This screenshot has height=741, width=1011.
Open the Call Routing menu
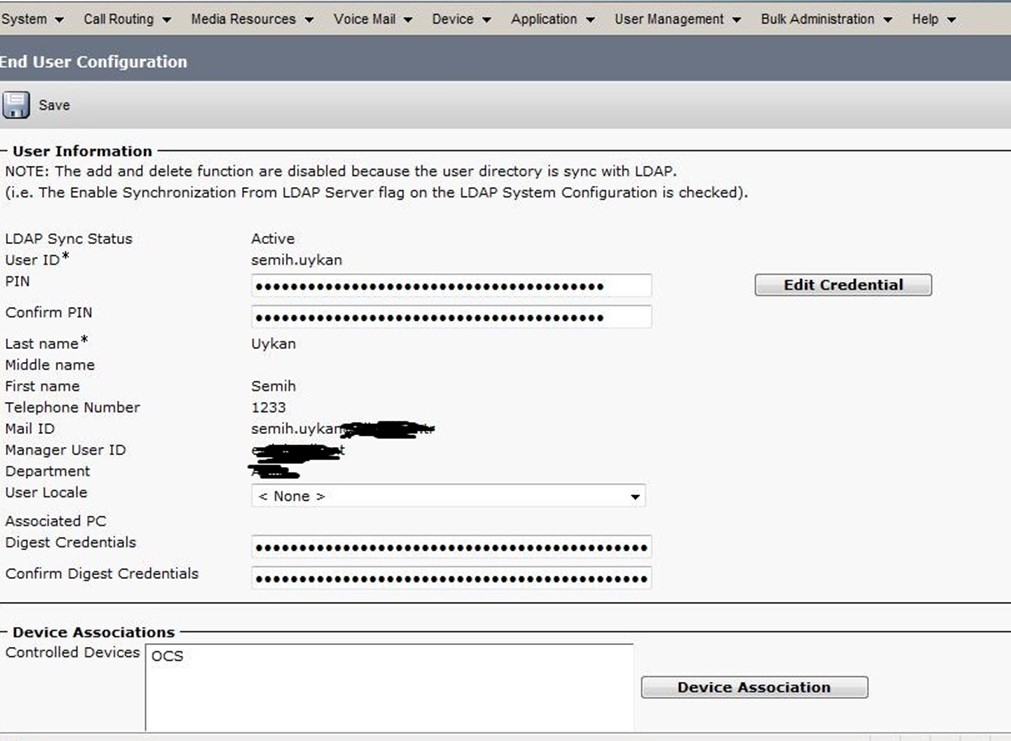click(x=126, y=19)
